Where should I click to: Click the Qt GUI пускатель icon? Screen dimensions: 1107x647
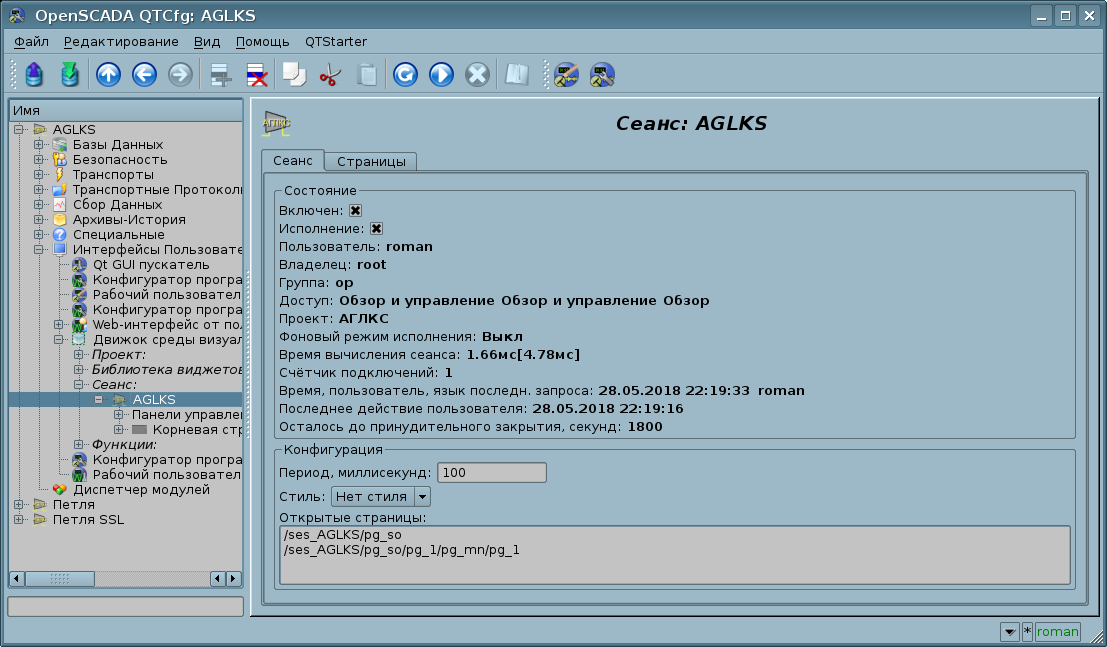click(x=80, y=265)
